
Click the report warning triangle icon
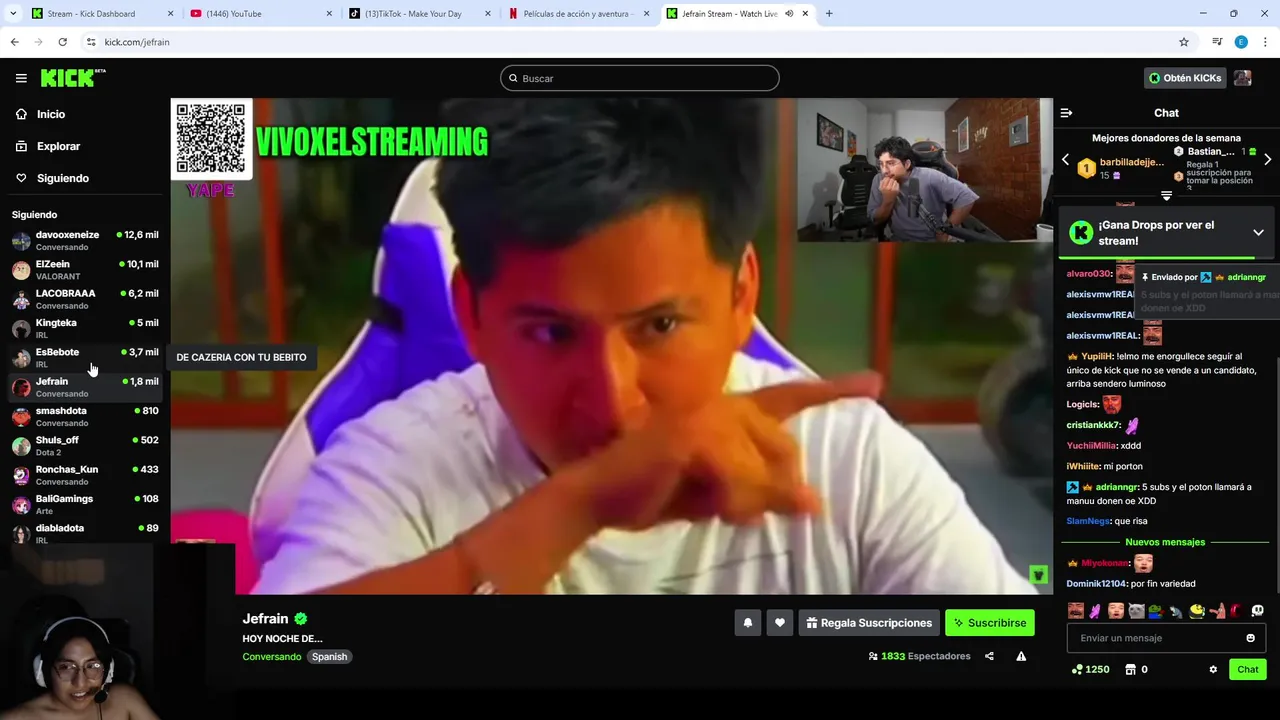point(1021,656)
